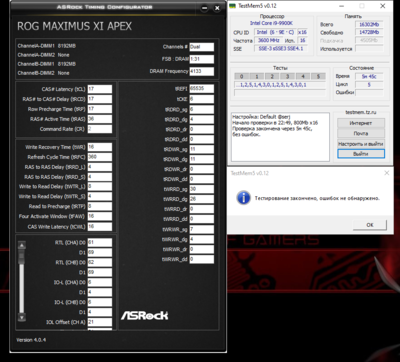
Task: Click the scrollbar down arrow in RTL panel
Action: click(x=22, y=317)
